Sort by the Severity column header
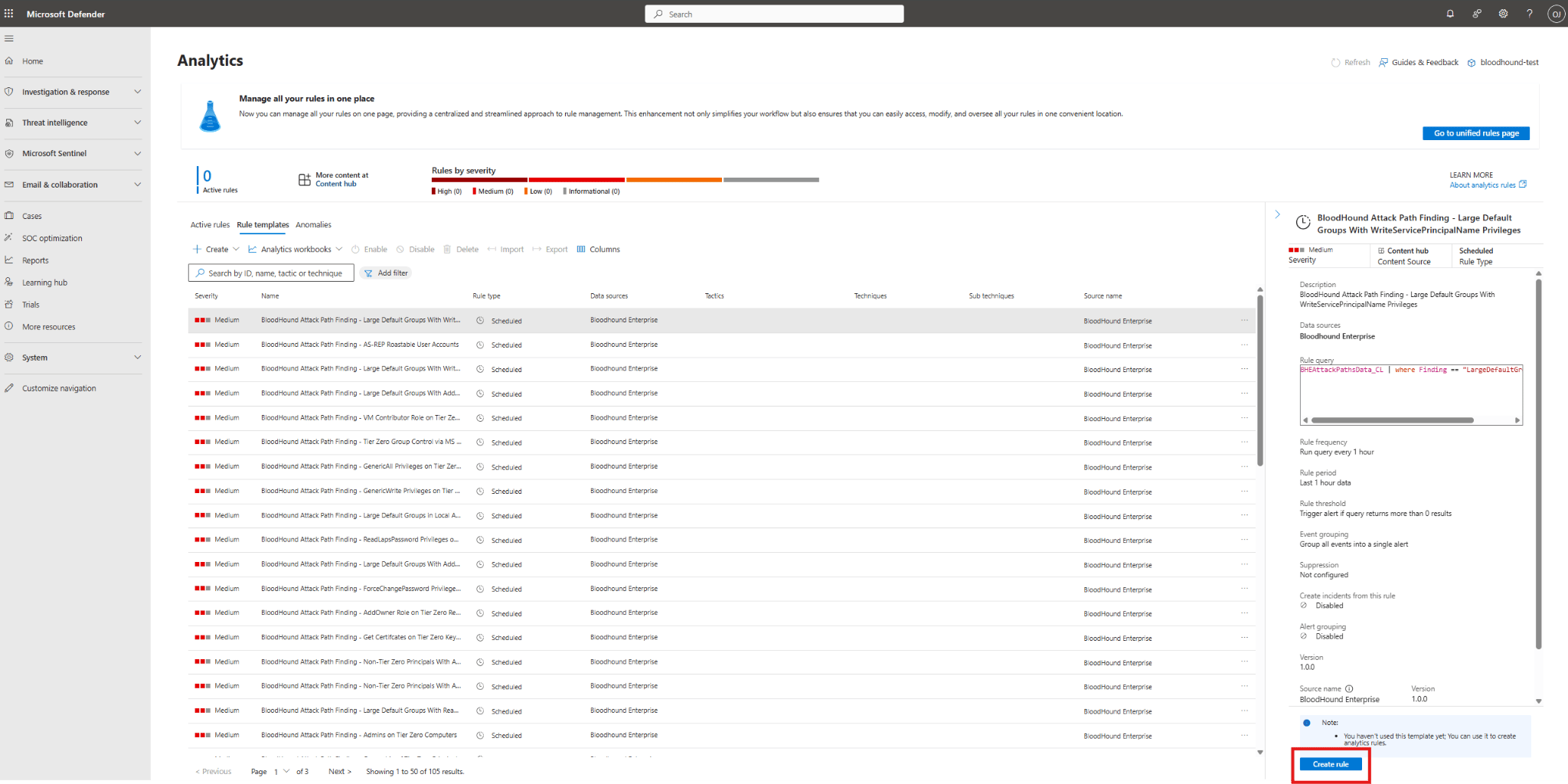 (x=206, y=296)
